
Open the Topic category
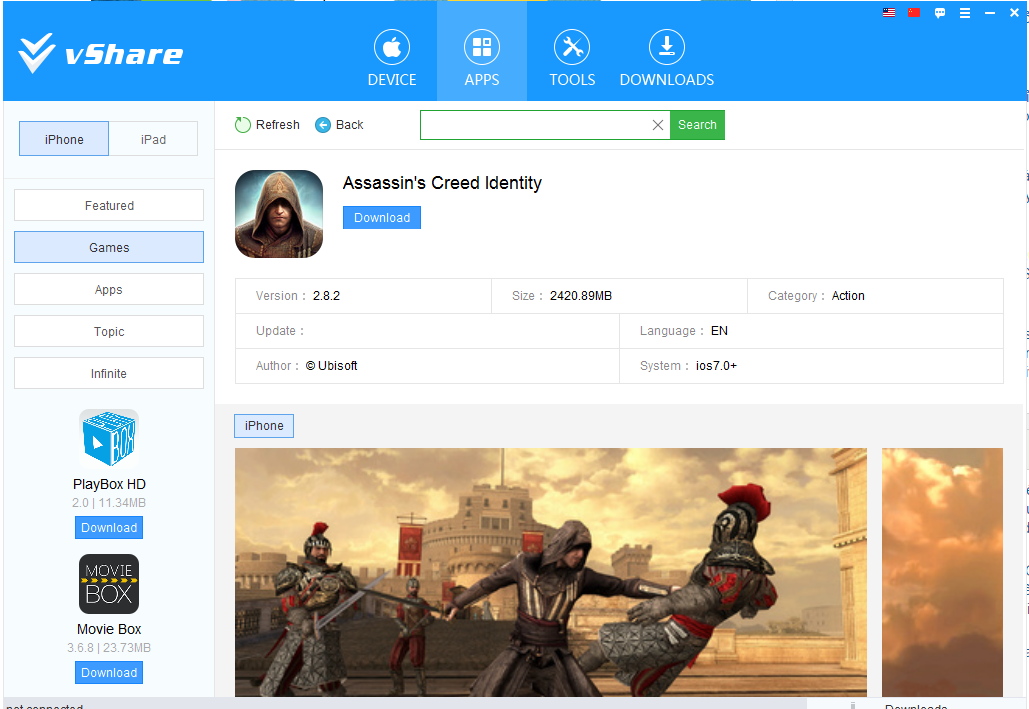coord(109,331)
